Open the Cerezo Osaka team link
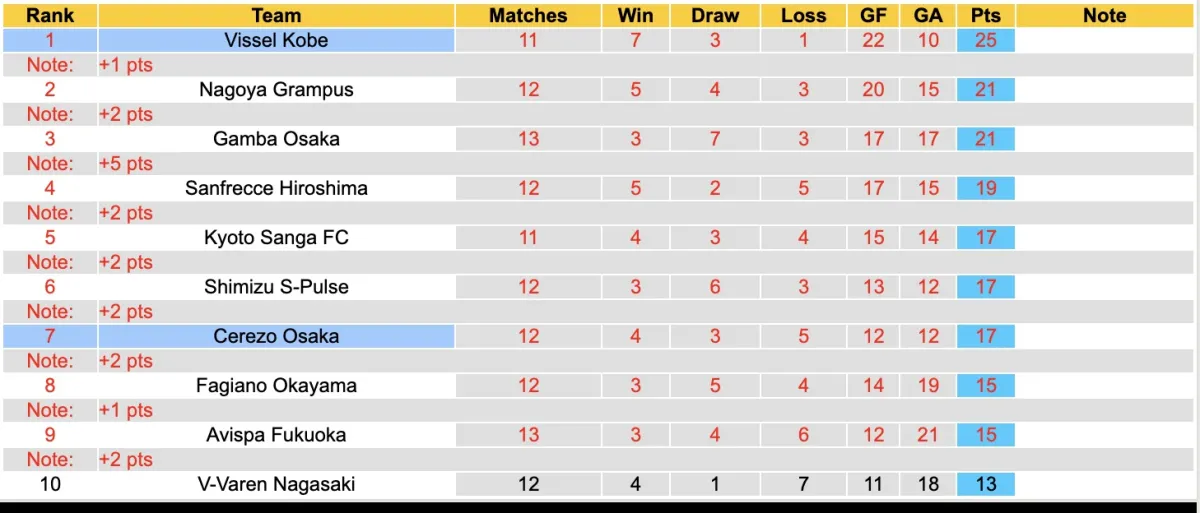Screen dimensions: 1200x513 276,336
